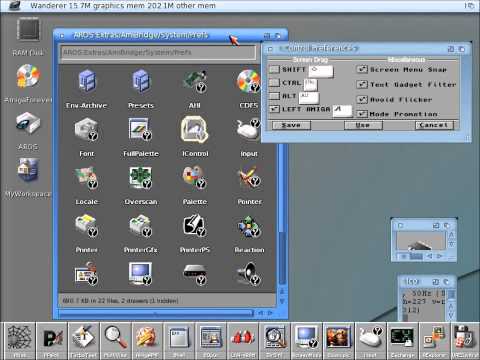480x360 pixels.
Task: Click the Save button in IControl preferences
Action: click(x=291, y=125)
